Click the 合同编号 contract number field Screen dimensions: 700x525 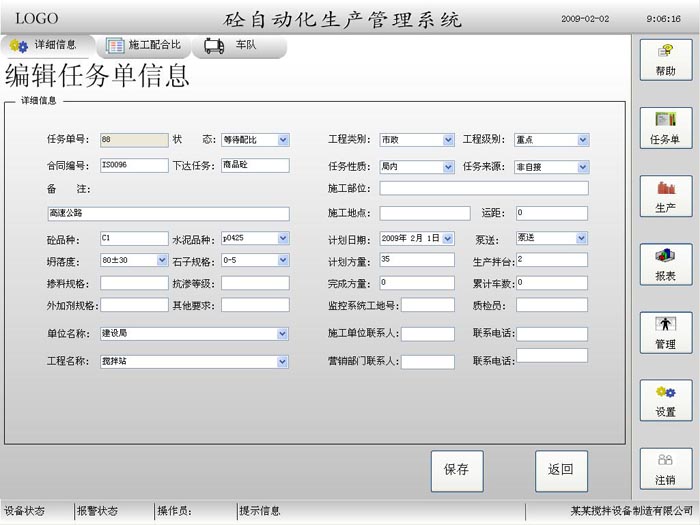pos(134,165)
